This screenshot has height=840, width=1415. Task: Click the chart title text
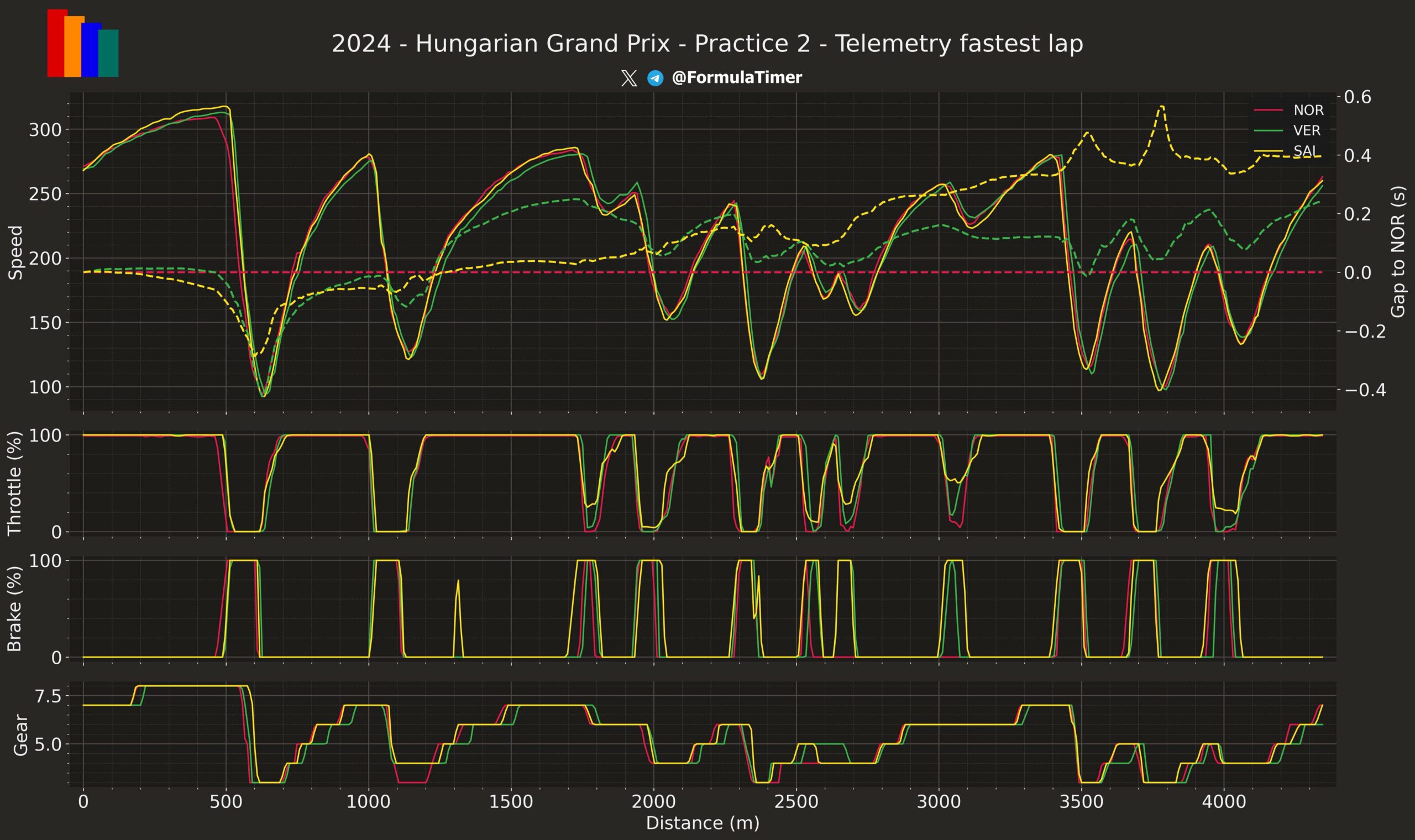[x=707, y=44]
